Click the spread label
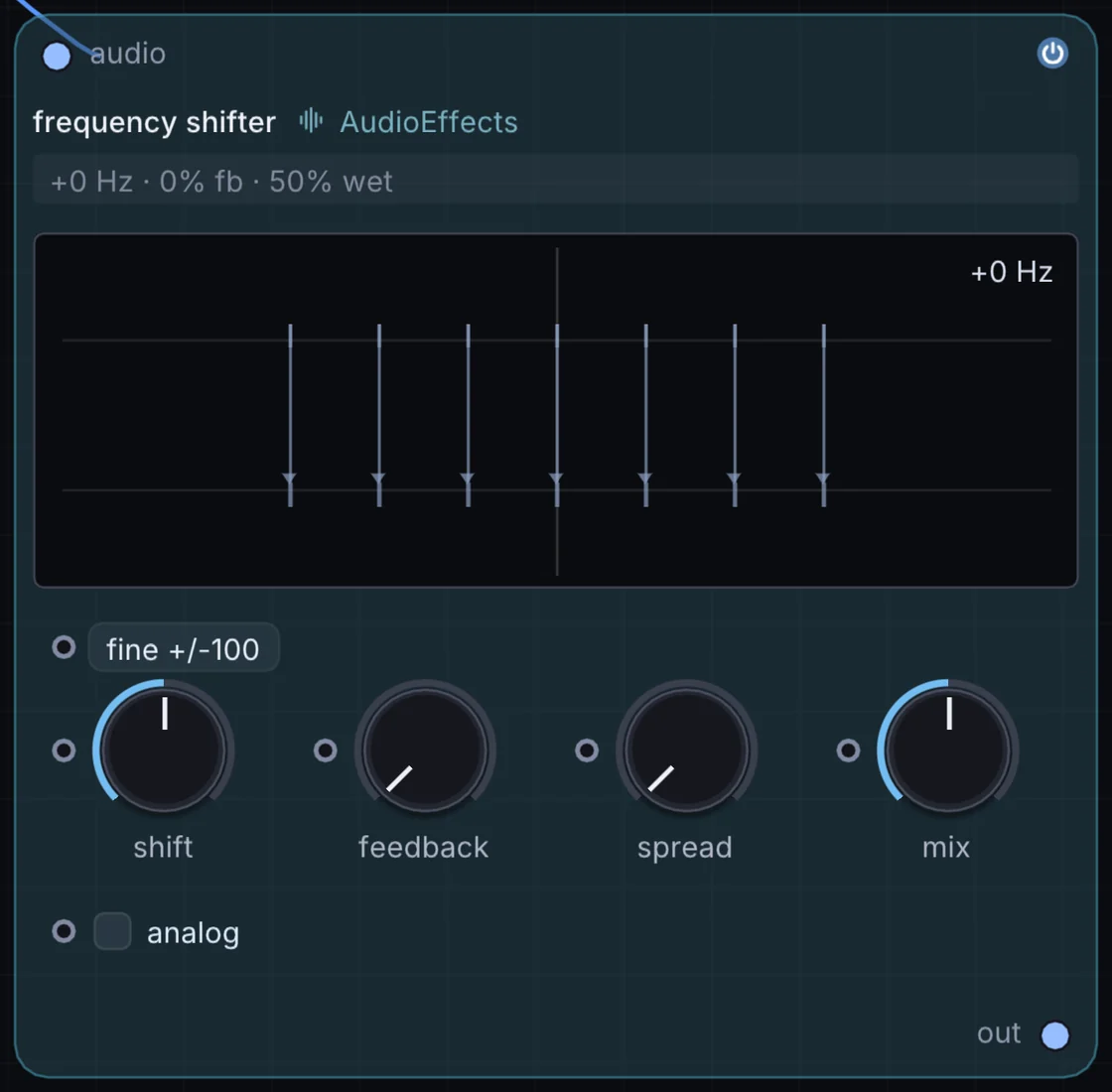The height and width of the screenshot is (1092, 1112). pos(685,849)
